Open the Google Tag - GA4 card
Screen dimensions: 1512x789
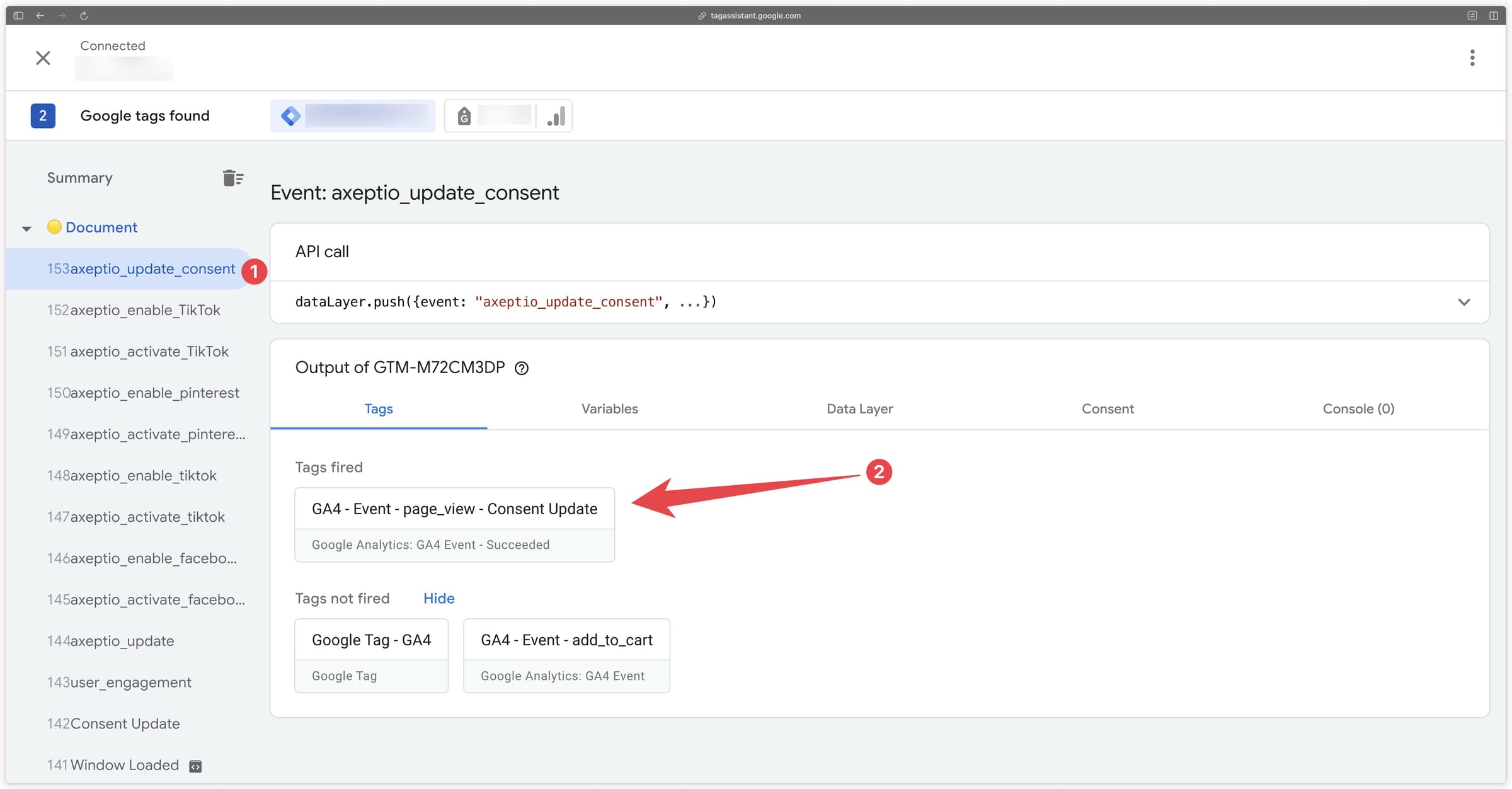(371, 655)
